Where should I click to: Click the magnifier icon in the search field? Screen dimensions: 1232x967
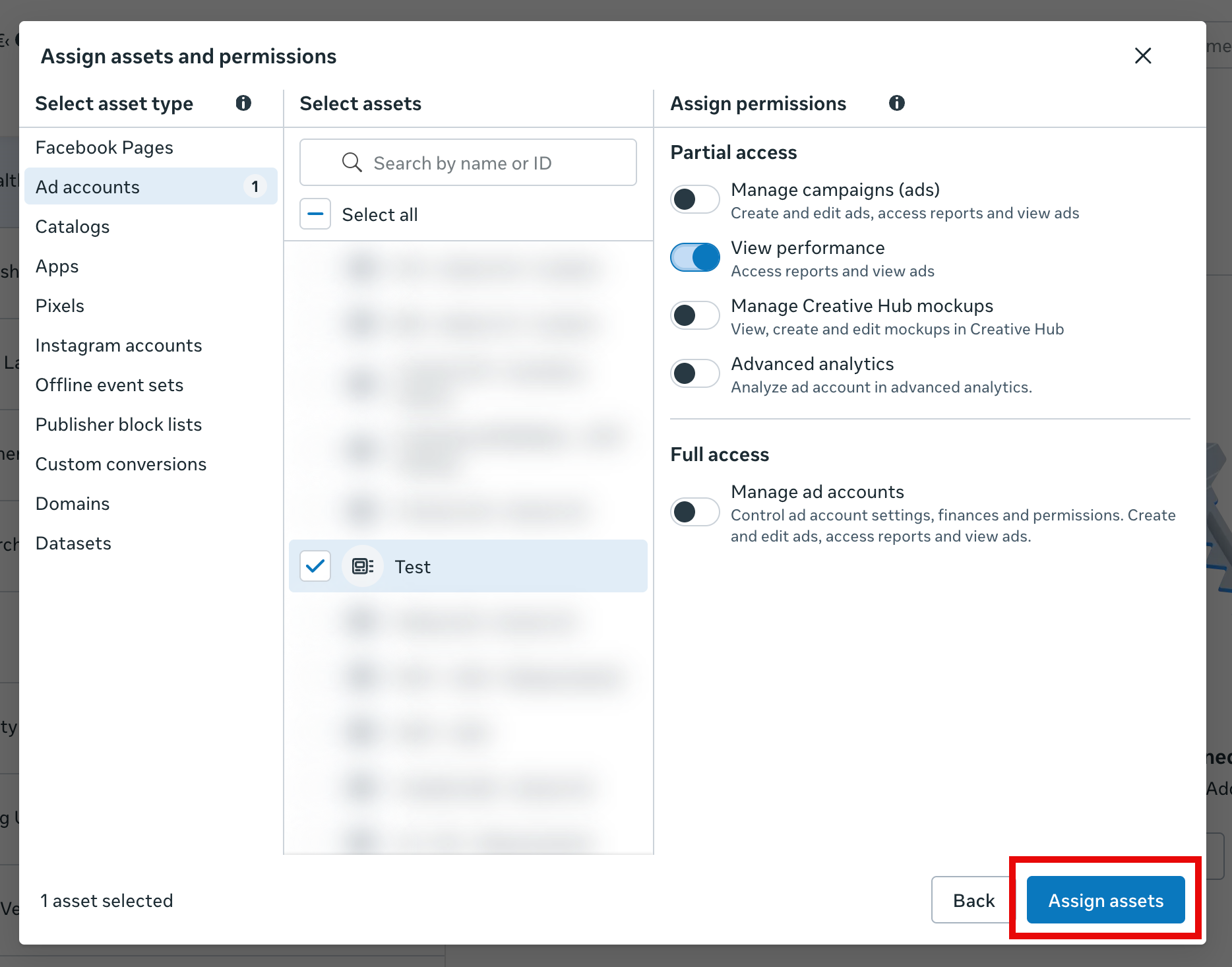[x=352, y=162]
